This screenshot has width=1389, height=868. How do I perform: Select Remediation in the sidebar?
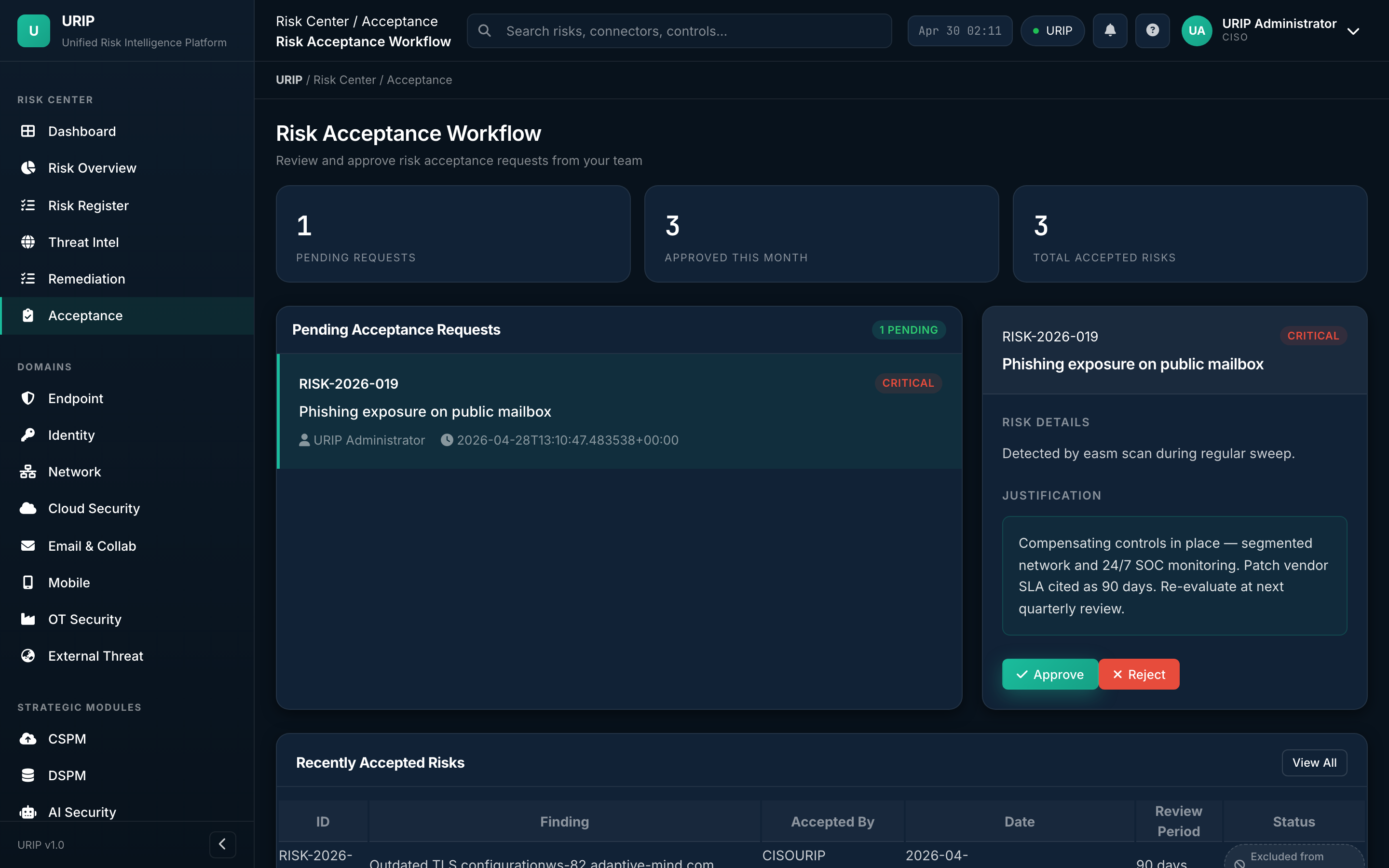[127, 278]
